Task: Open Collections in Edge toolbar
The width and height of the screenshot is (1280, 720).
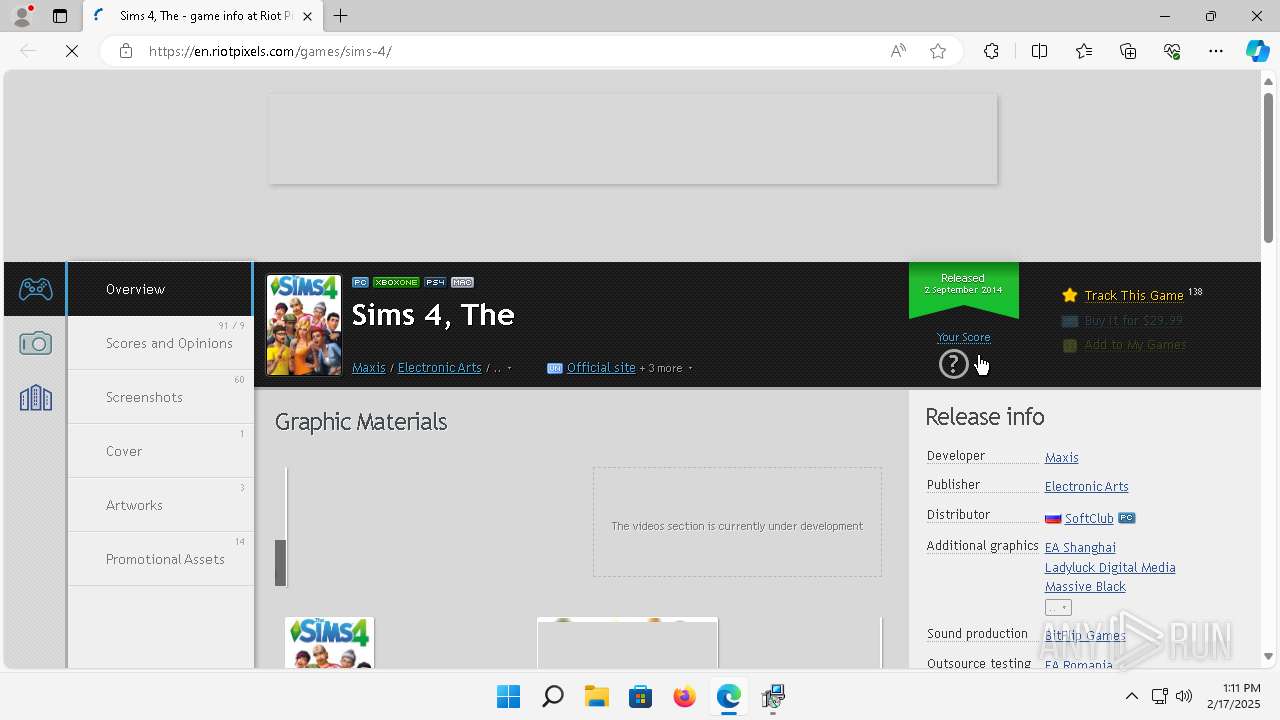Action: 1128,51
